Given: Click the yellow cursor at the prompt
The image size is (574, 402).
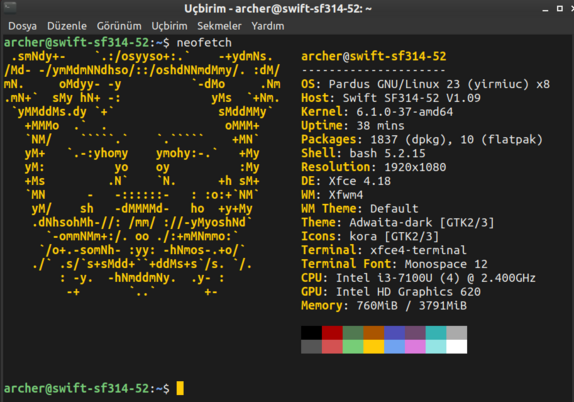Looking at the screenshot, I should tap(180, 388).
